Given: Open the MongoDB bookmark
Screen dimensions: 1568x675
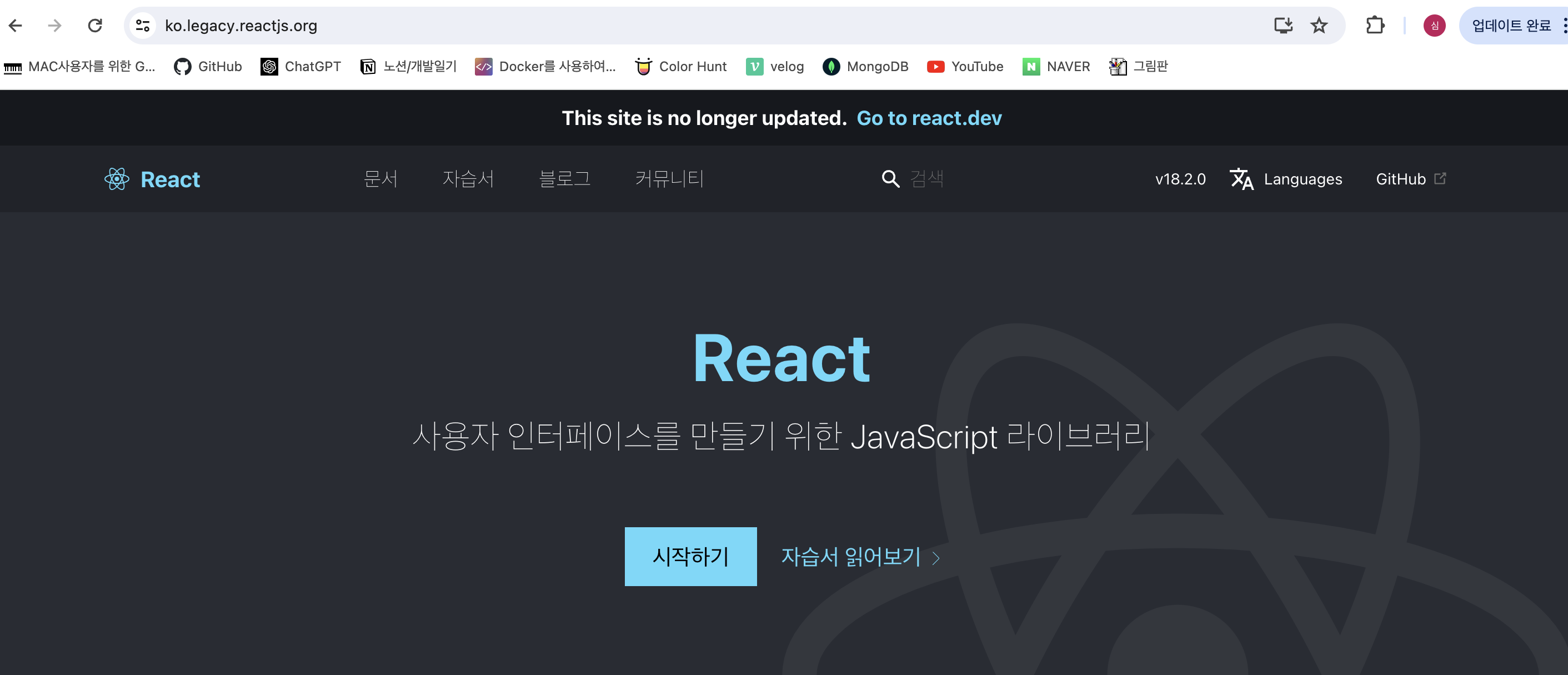Looking at the screenshot, I should pyautogui.click(x=864, y=67).
